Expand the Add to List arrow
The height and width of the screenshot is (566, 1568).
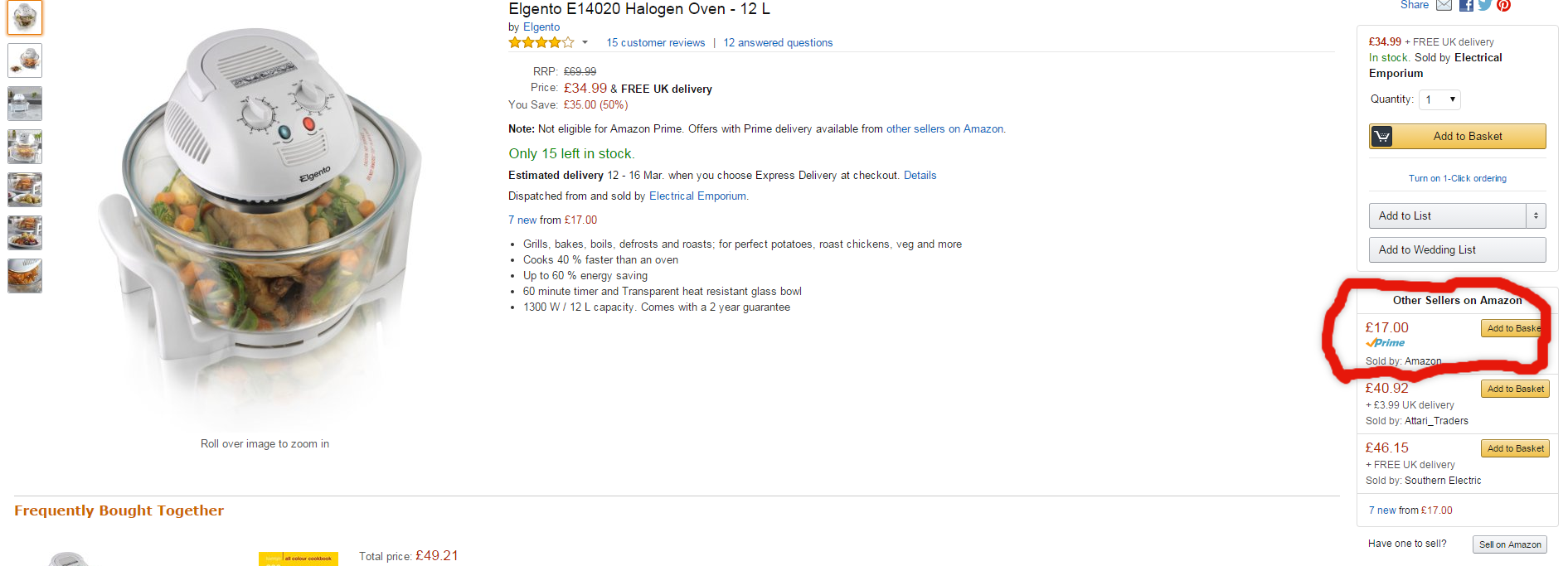[x=1536, y=215]
